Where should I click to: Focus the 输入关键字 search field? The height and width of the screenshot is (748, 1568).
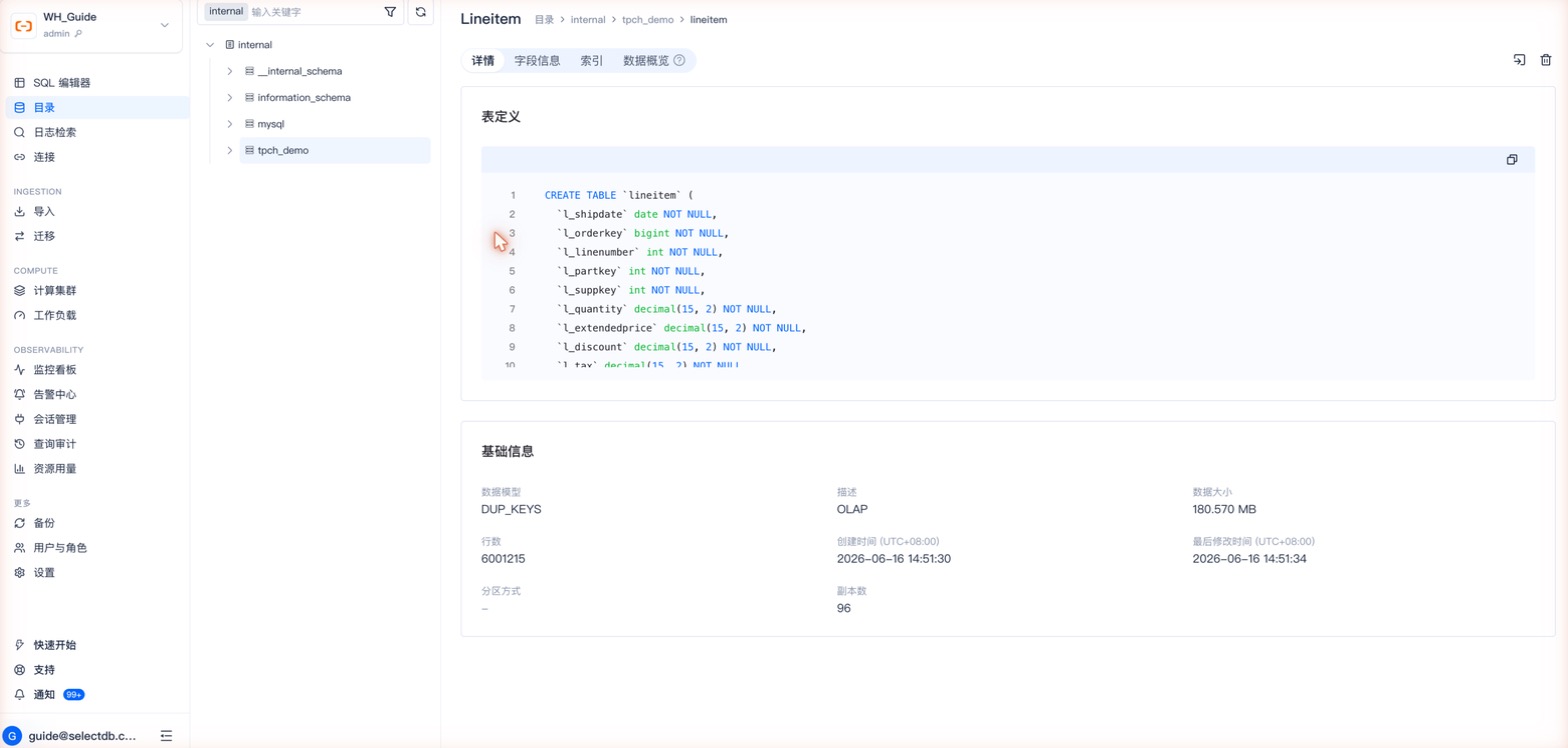[314, 12]
